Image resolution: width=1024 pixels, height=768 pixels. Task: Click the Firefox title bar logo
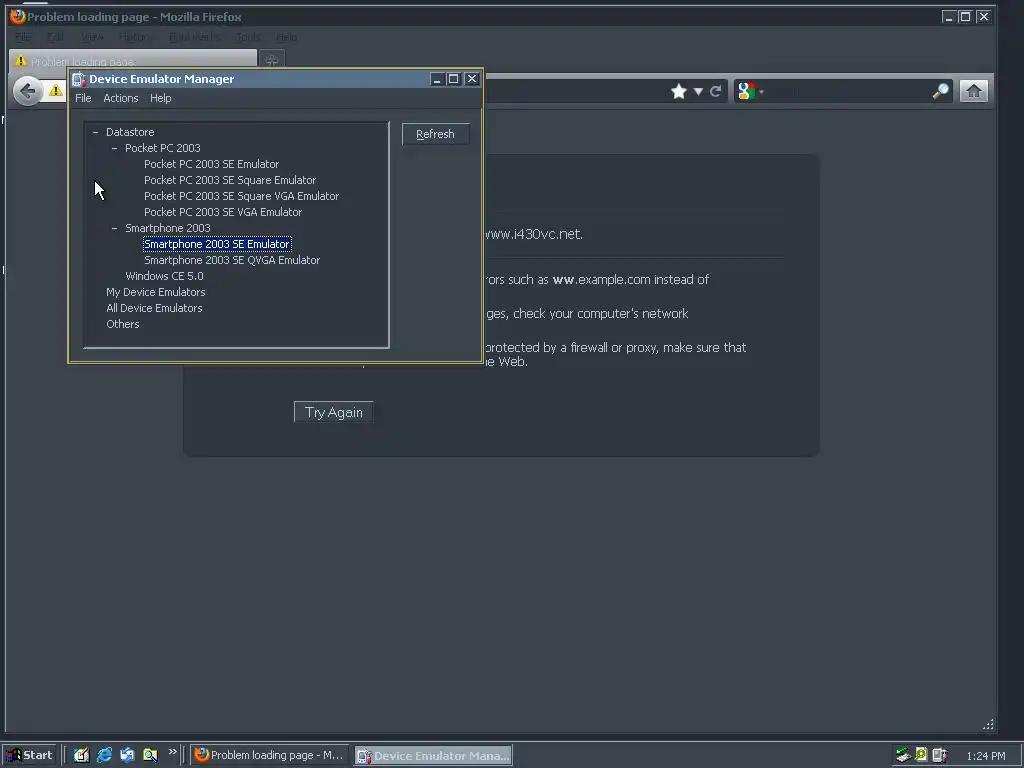(x=18, y=16)
